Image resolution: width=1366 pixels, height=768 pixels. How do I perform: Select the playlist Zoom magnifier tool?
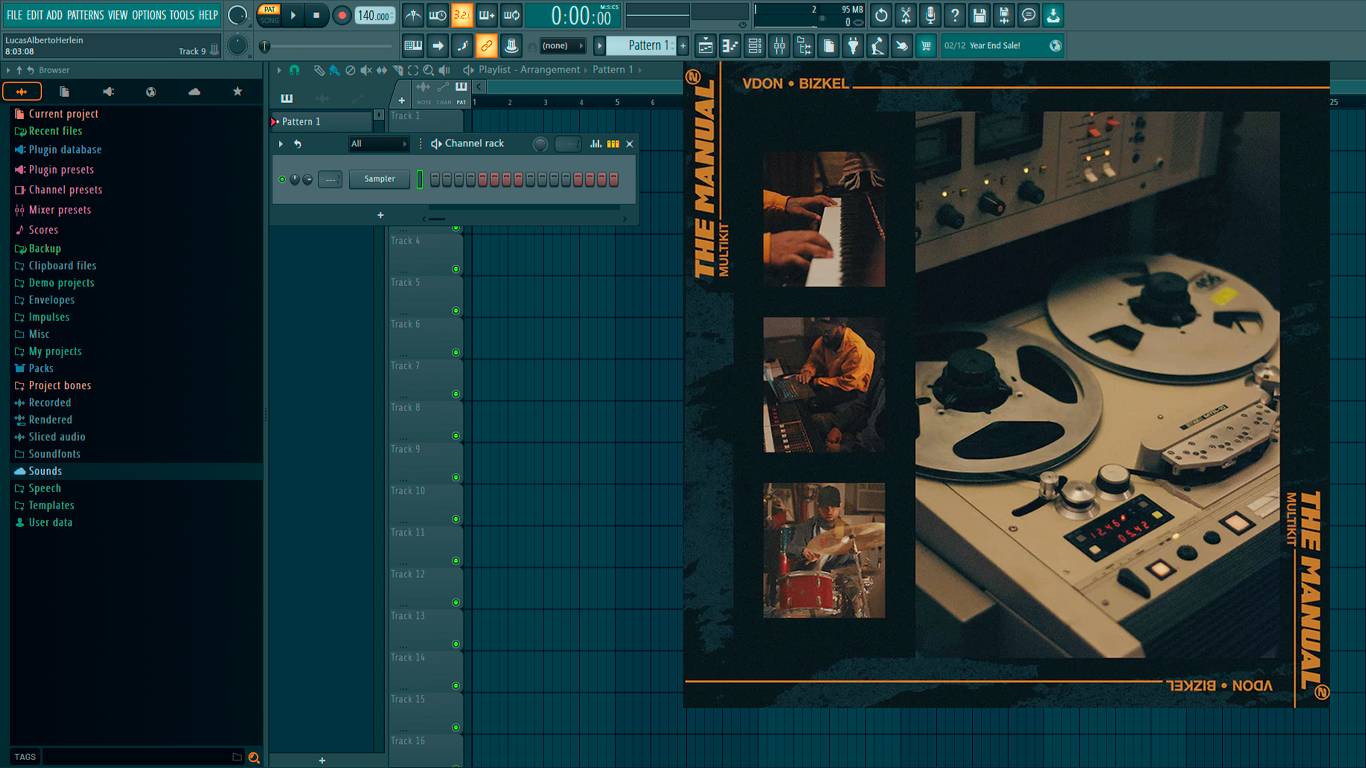coord(428,70)
